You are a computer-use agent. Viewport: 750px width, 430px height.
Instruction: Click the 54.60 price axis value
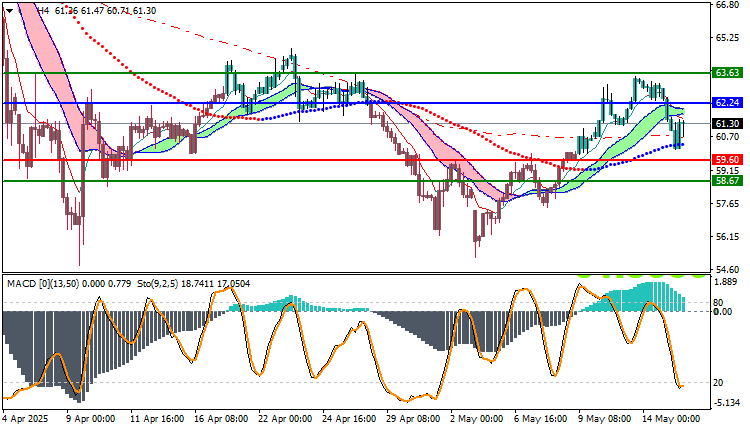[727, 270]
